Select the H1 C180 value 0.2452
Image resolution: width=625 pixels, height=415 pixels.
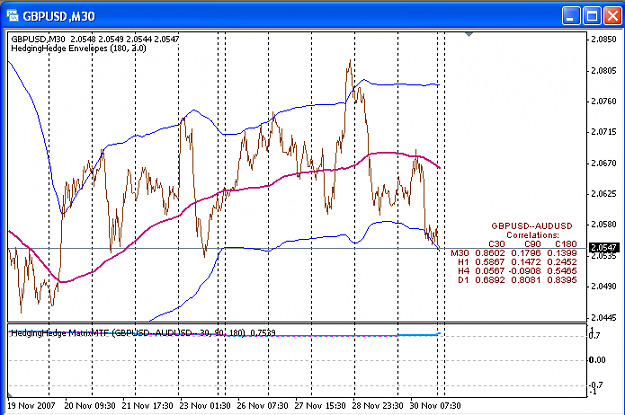[562, 262]
